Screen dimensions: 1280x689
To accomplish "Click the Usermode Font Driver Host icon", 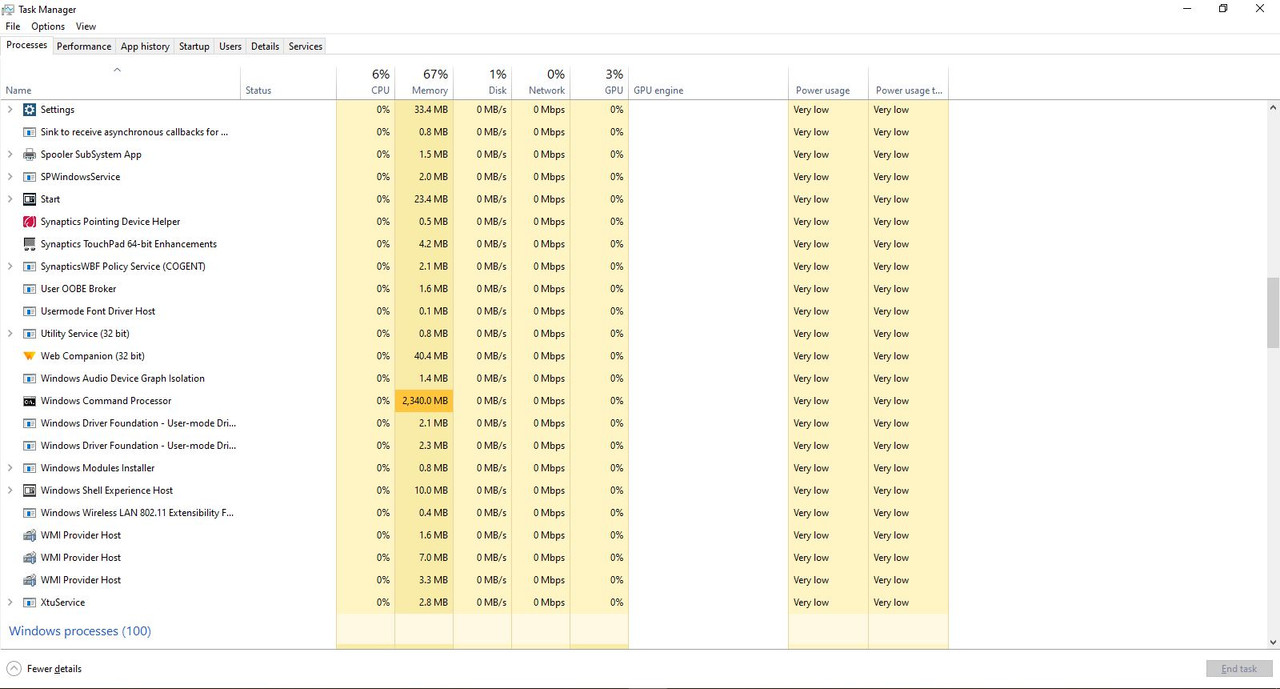I will tap(29, 311).
